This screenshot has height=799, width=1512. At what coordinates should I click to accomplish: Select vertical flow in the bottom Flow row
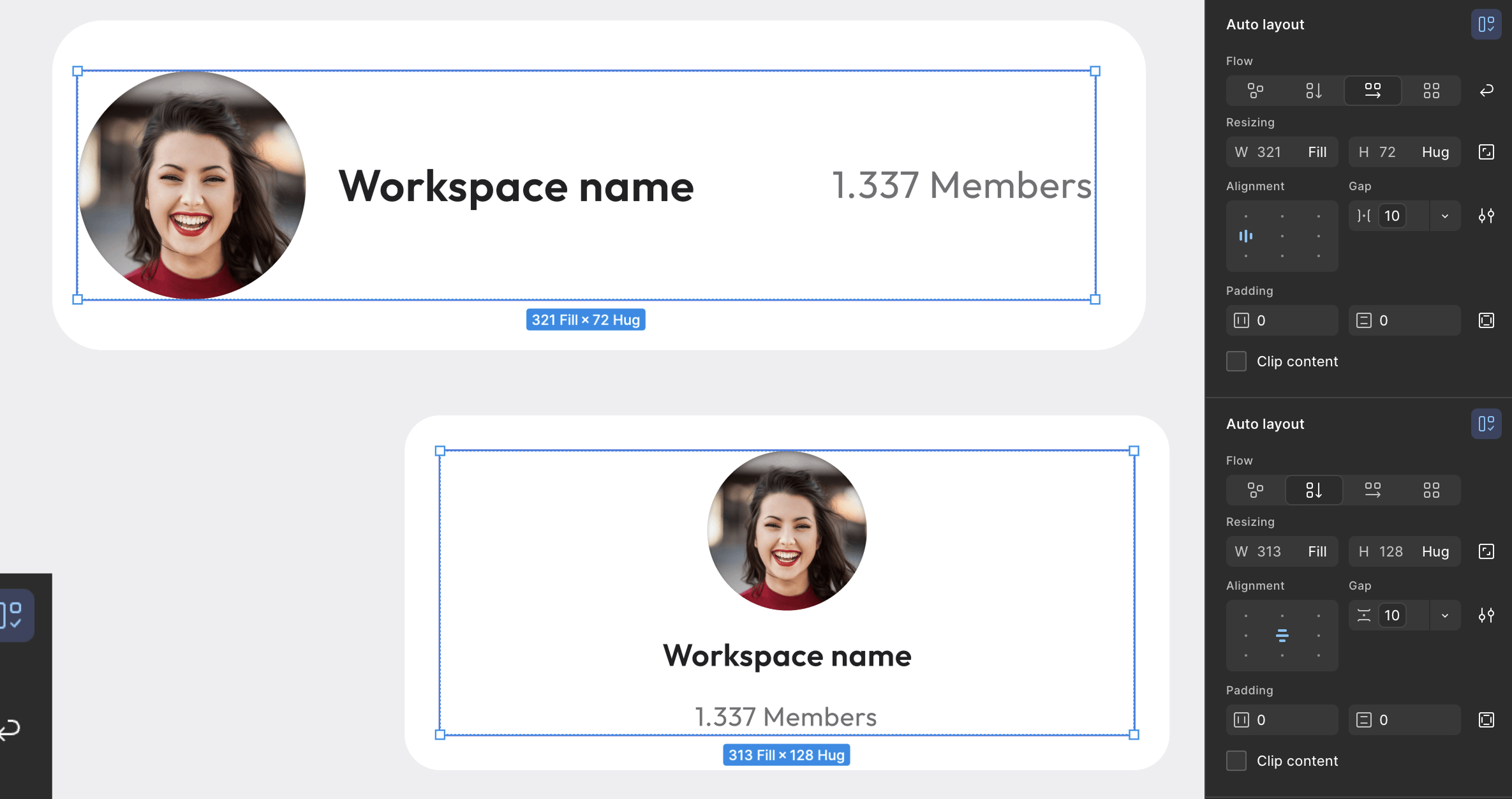pos(1314,490)
